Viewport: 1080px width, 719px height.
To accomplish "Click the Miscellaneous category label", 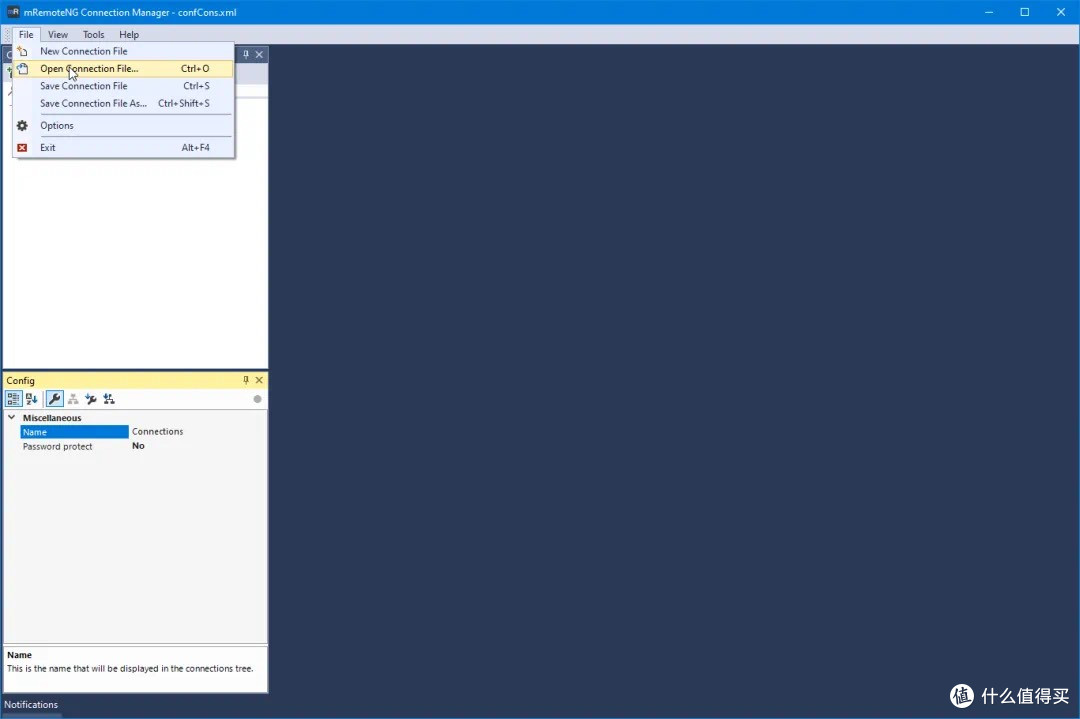I will point(52,418).
